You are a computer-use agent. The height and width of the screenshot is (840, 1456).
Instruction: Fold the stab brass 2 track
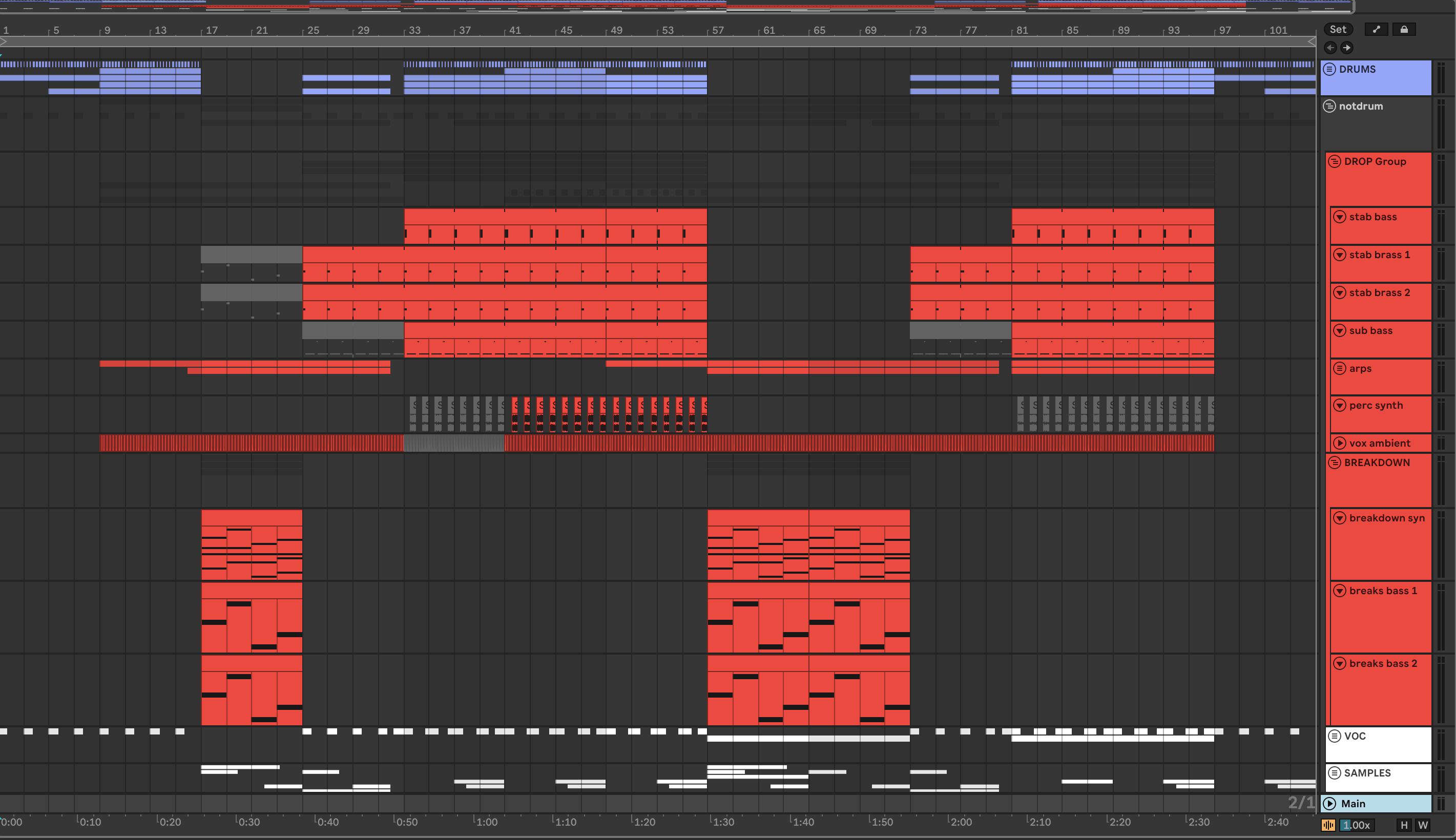coord(1340,293)
